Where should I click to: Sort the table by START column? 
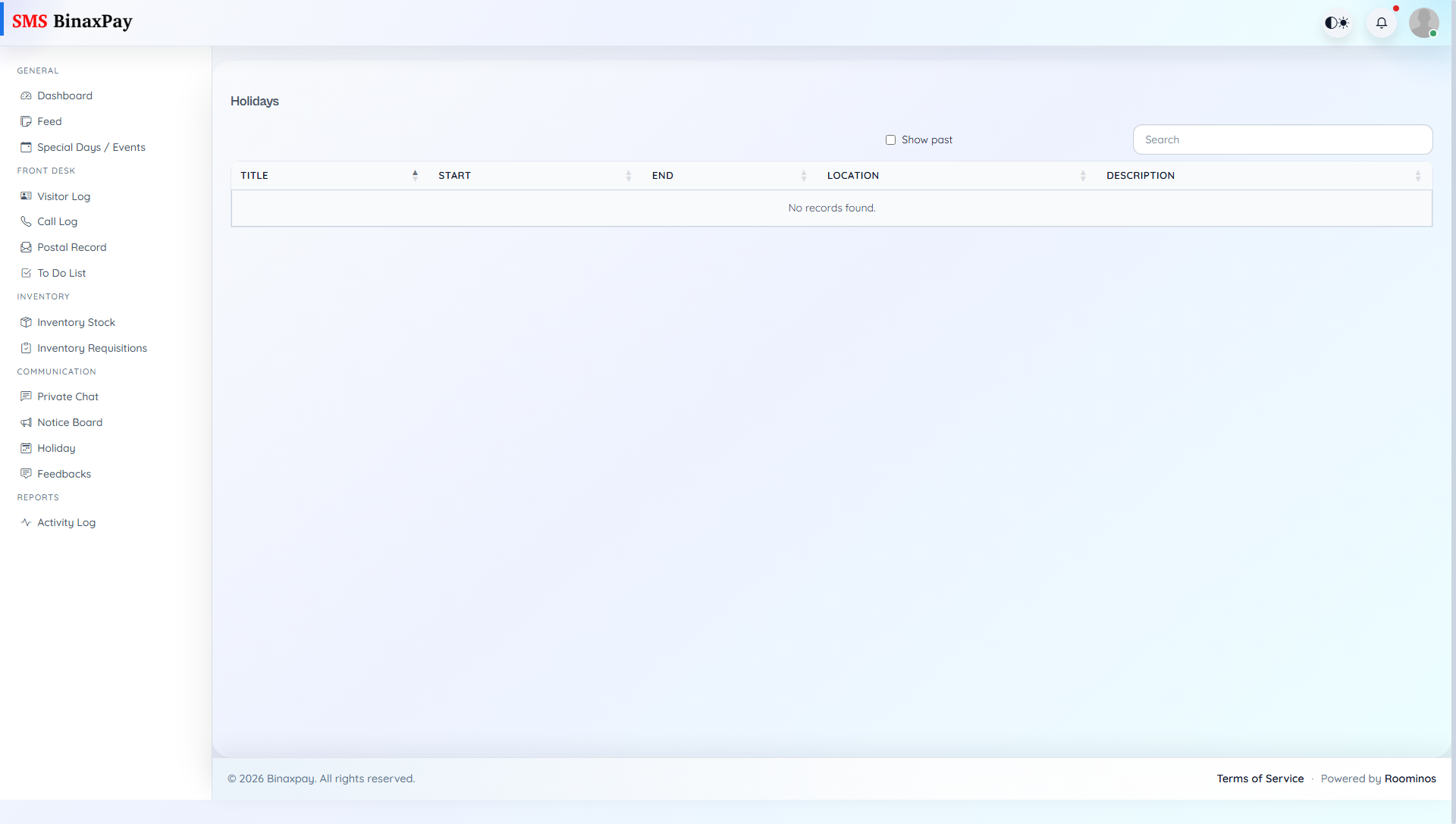454,175
